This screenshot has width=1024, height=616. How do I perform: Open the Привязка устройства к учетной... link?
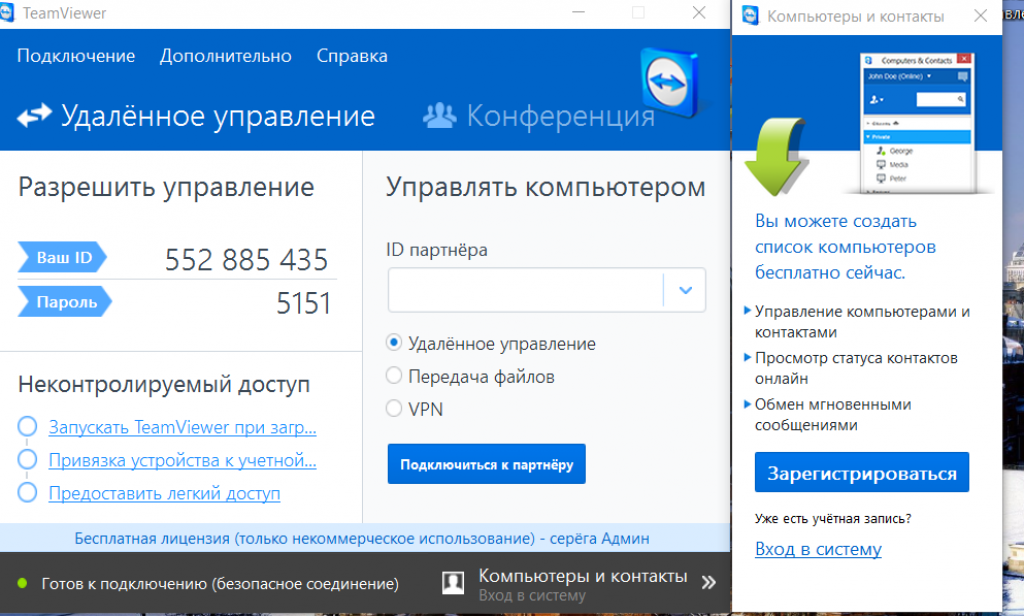pyautogui.click(x=182, y=460)
